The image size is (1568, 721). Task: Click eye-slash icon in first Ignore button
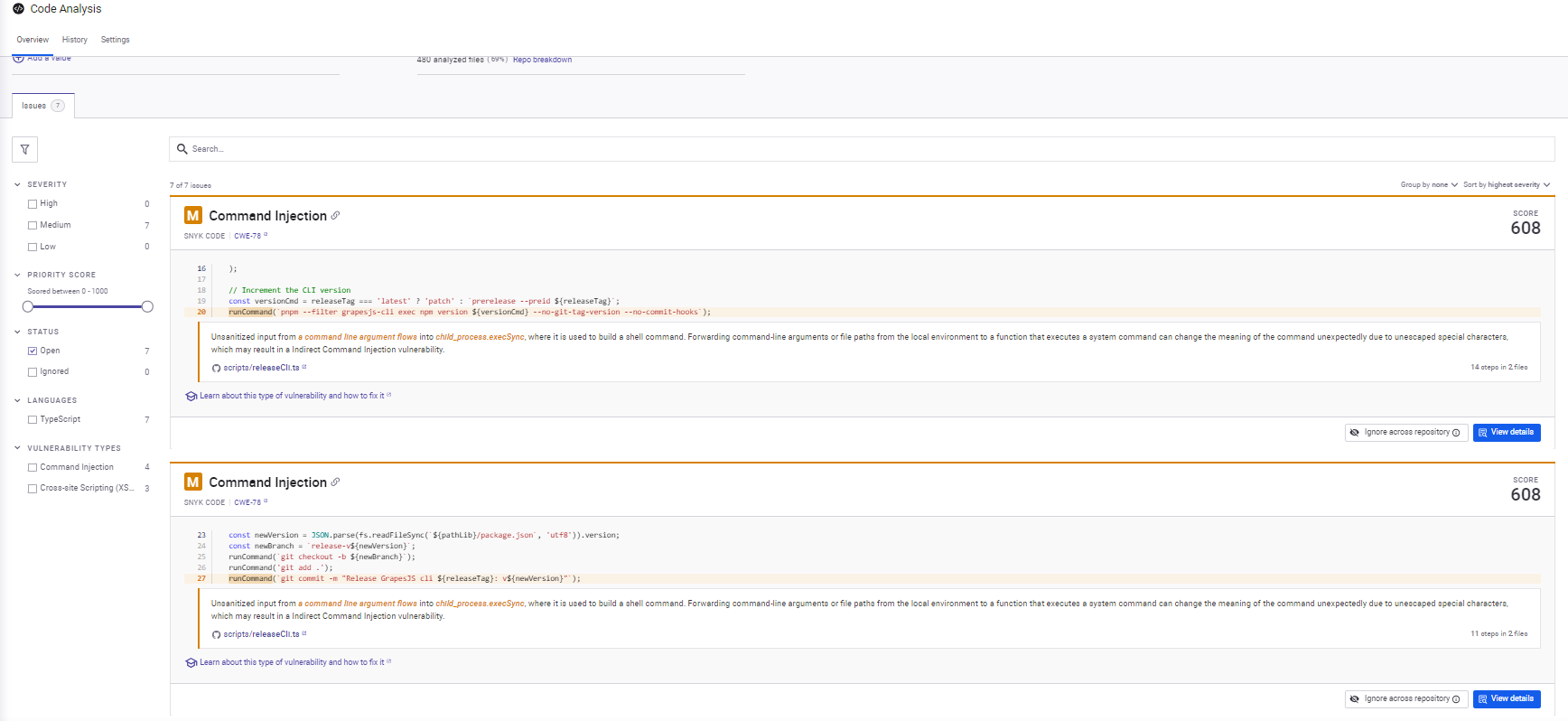tap(1354, 433)
